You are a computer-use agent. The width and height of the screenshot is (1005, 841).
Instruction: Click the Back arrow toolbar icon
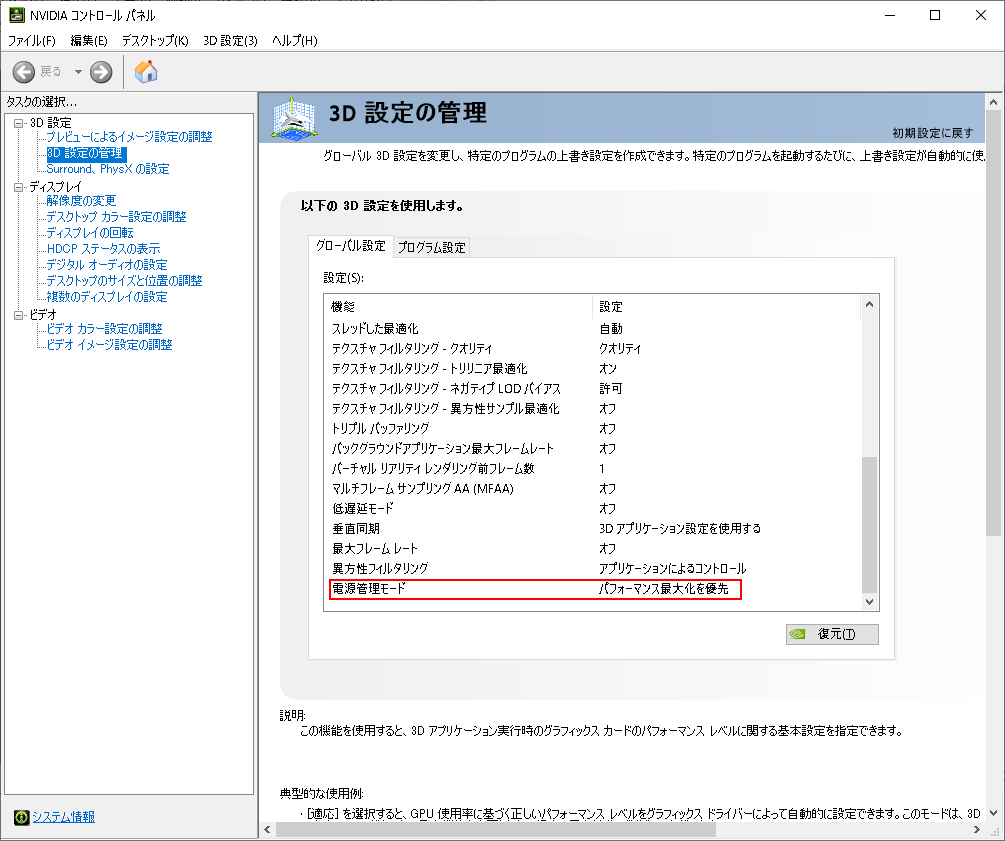pyautogui.click(x=24, y=72)
